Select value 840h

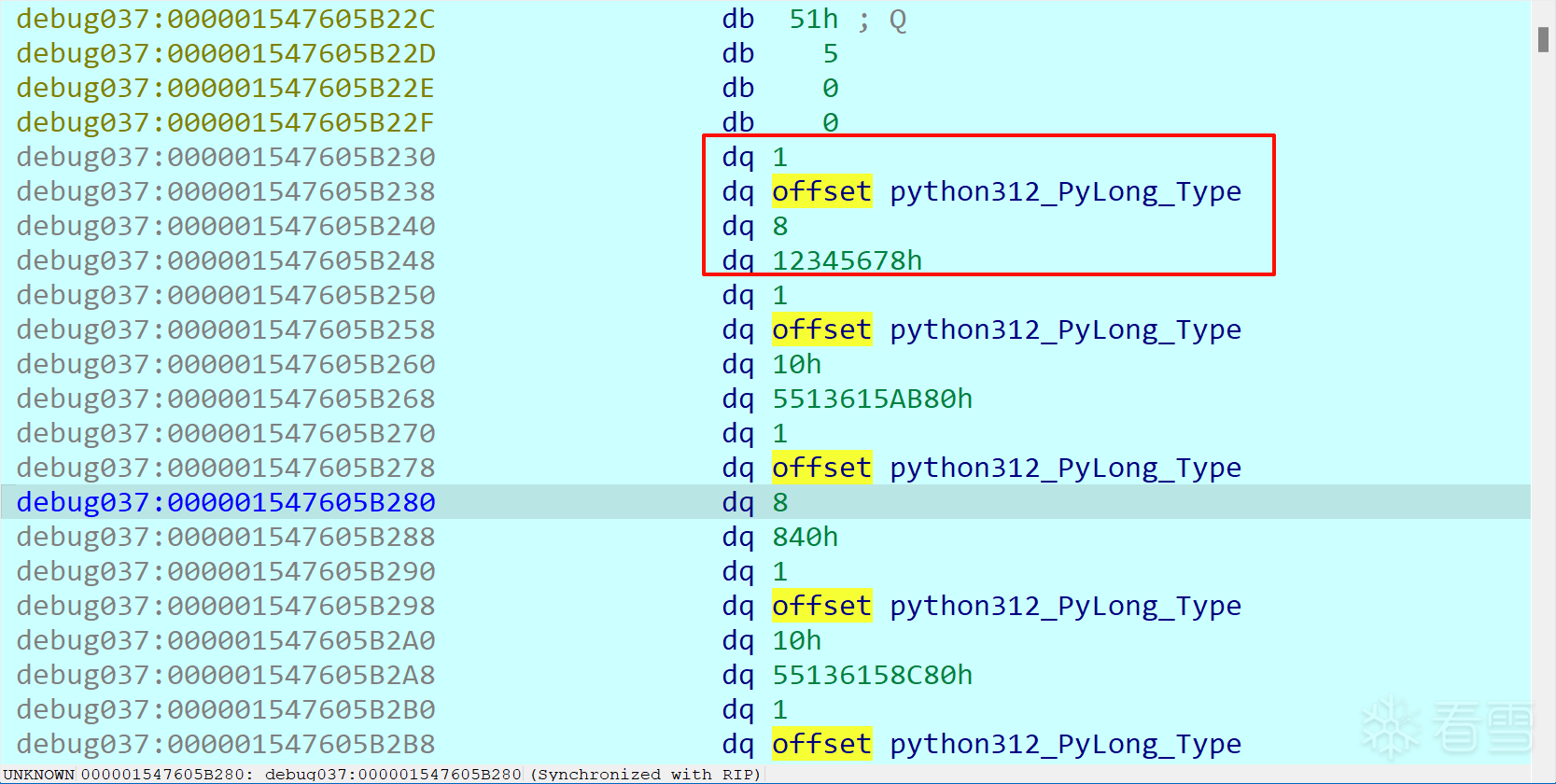point(806,538)
